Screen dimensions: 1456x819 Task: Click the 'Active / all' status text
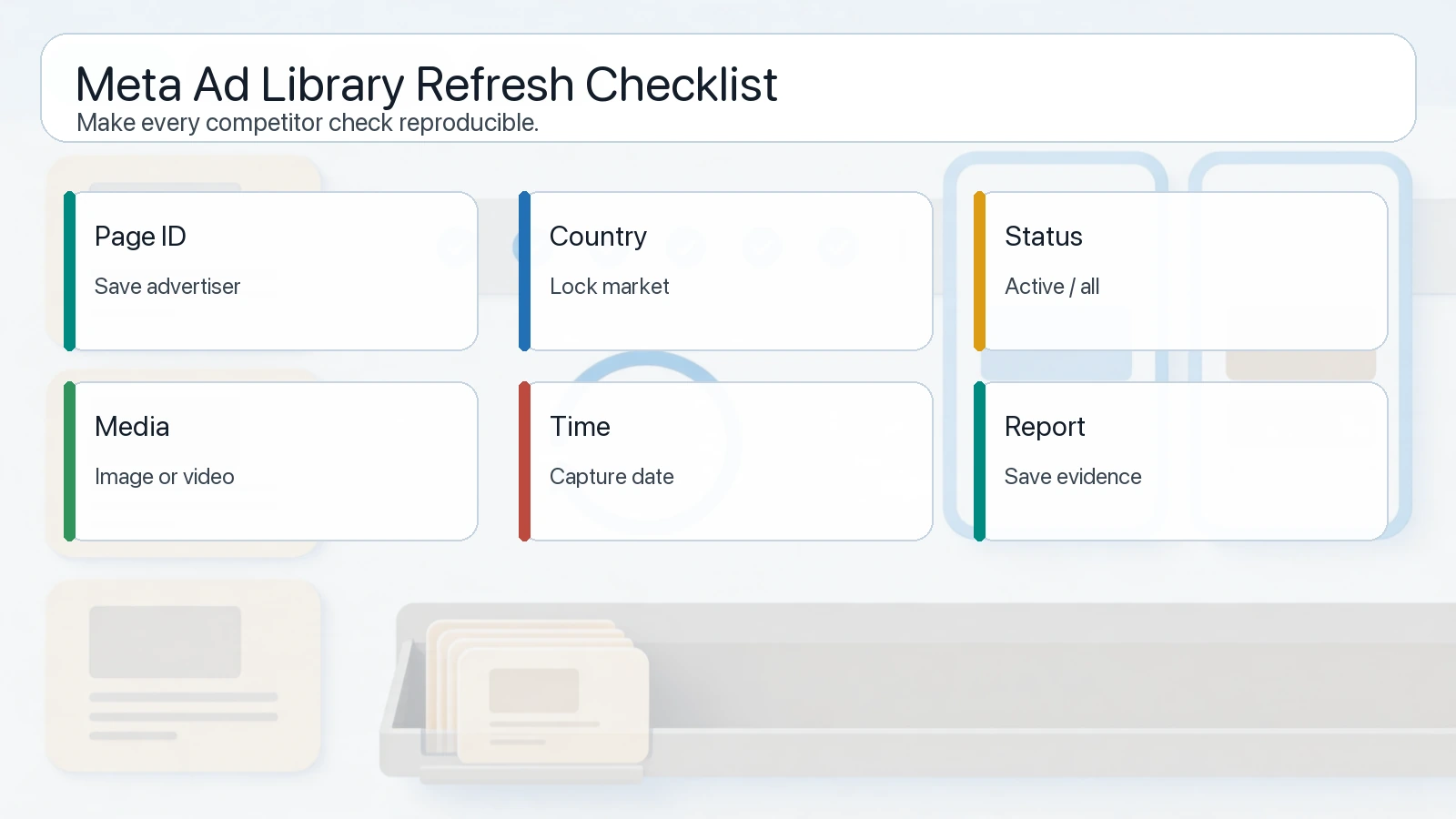click(1052, 287)
